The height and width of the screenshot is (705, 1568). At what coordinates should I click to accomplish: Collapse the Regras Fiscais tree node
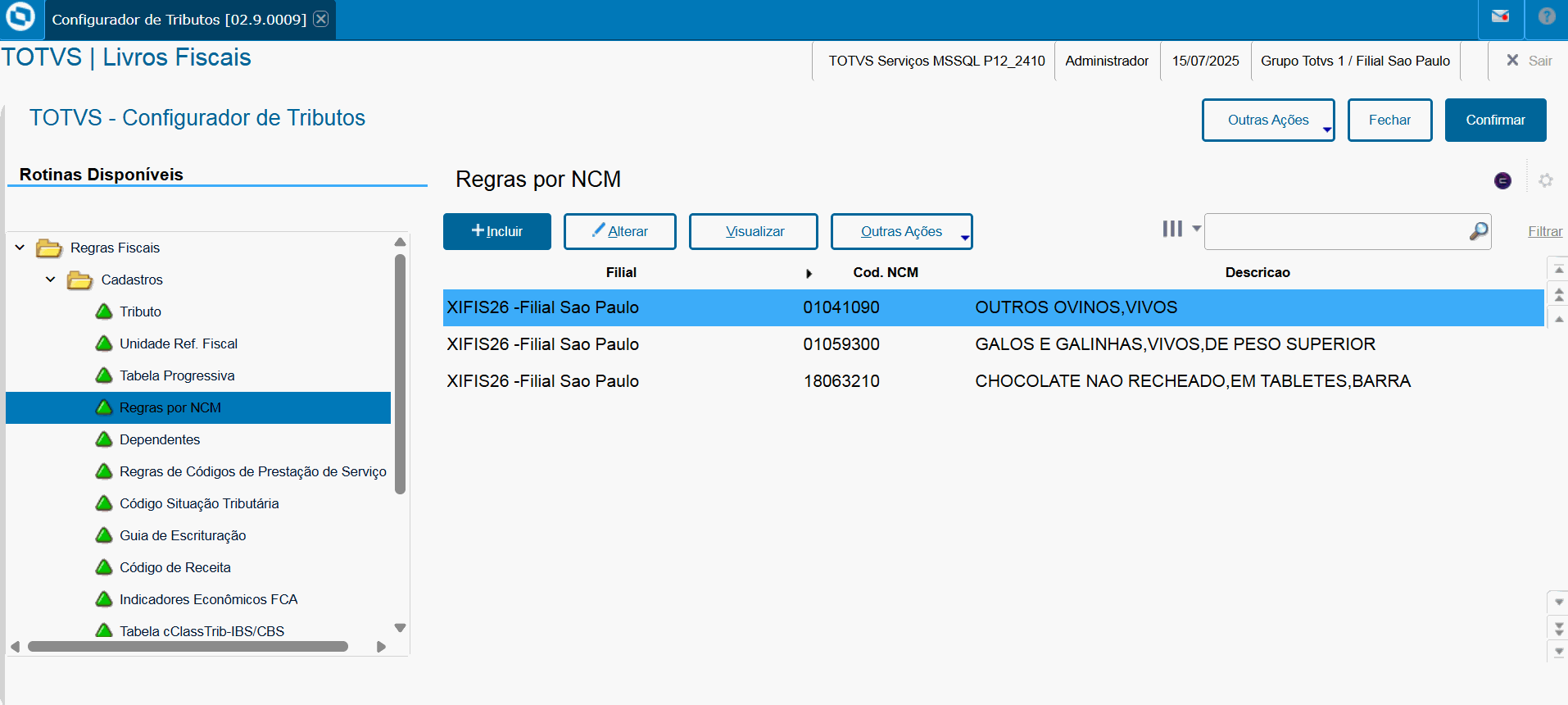coord(20,248)
